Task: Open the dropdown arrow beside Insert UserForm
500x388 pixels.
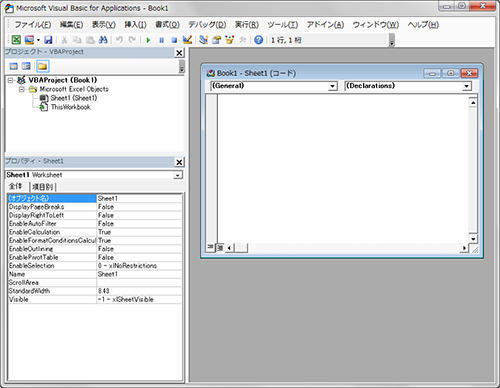Action: point(38,40)
